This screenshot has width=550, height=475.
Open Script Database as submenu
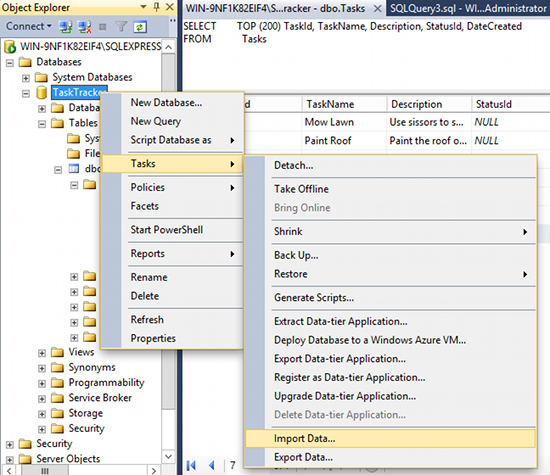point(172,140)
